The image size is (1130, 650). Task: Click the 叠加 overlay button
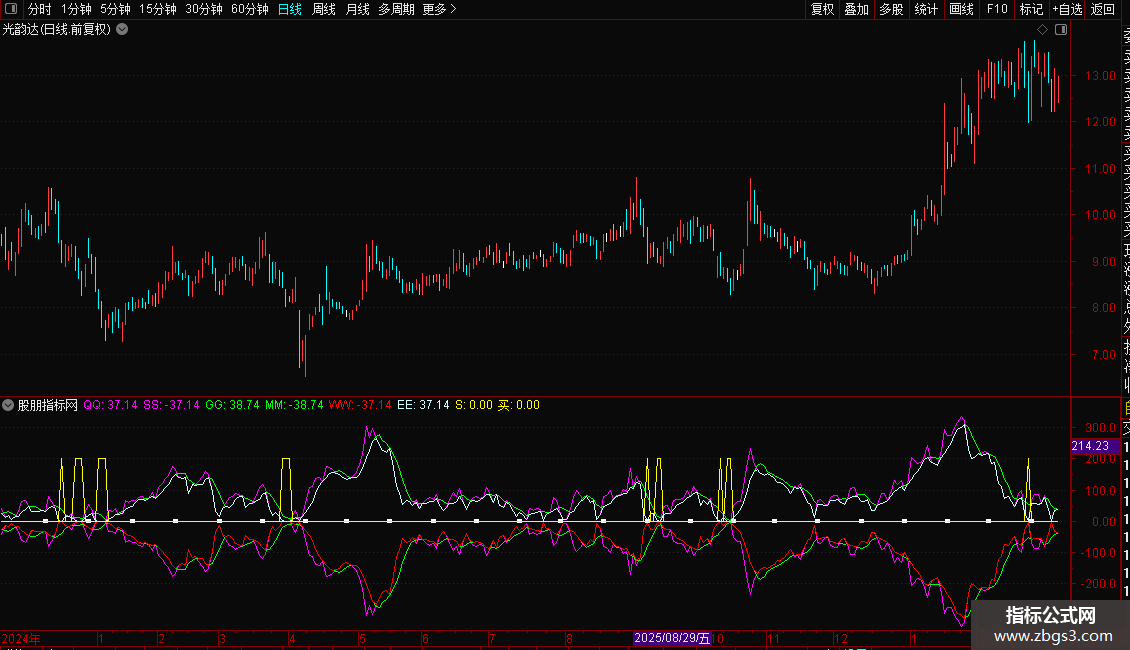pos(856,9)
